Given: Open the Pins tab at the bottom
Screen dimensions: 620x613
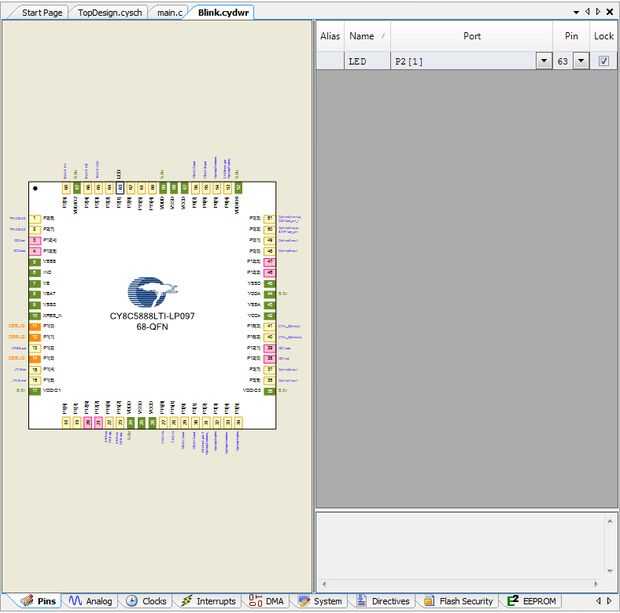Looking at the screenshot, I should coord(40,601).
